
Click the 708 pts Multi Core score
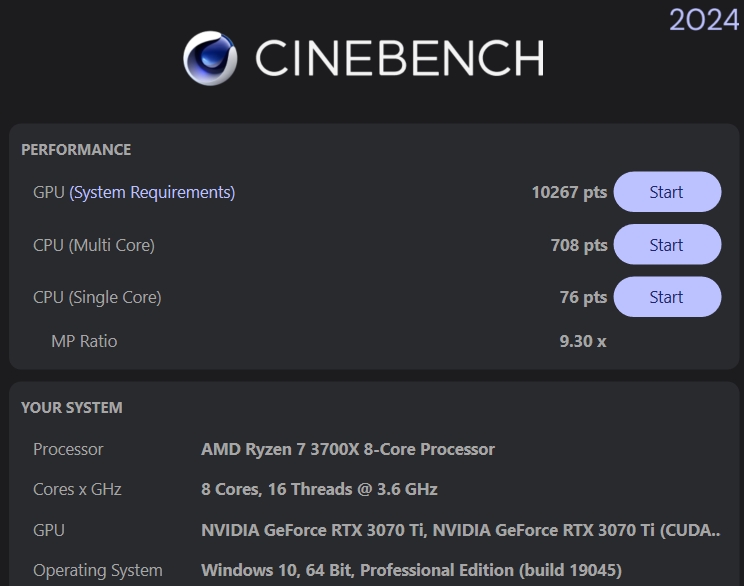pos(579,245)
